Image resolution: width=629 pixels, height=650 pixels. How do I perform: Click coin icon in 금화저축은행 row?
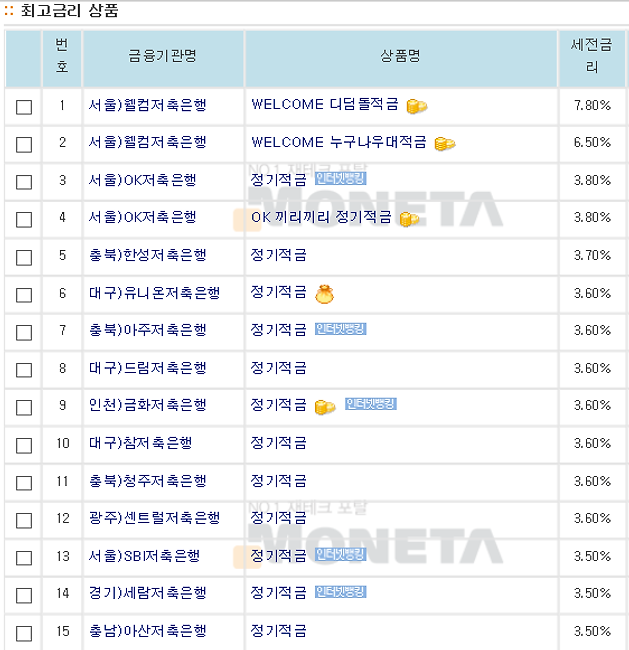click(325, 407)
